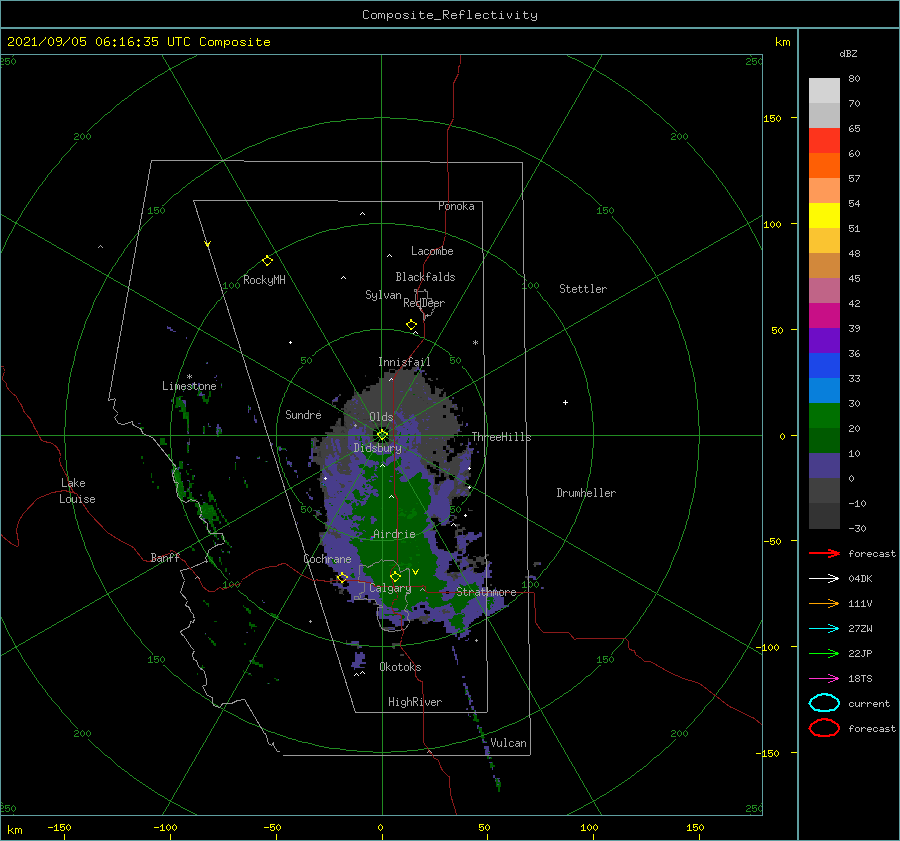Select the Lake Louise label
The image size is (900, 841).
(x=77, y=491)
